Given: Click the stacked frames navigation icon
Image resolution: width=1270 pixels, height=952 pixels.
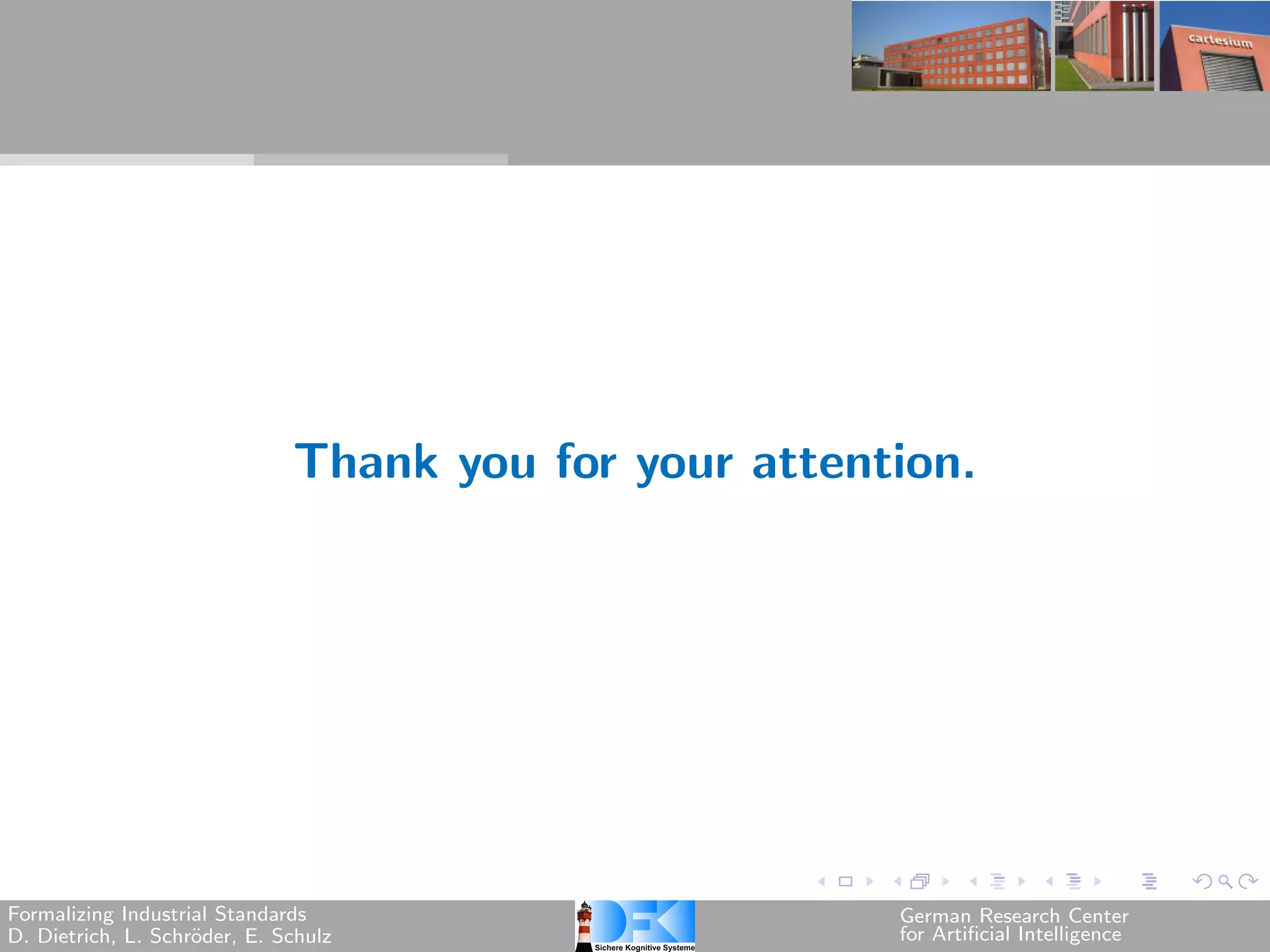Looking at the screenshot, I should 920,881.
